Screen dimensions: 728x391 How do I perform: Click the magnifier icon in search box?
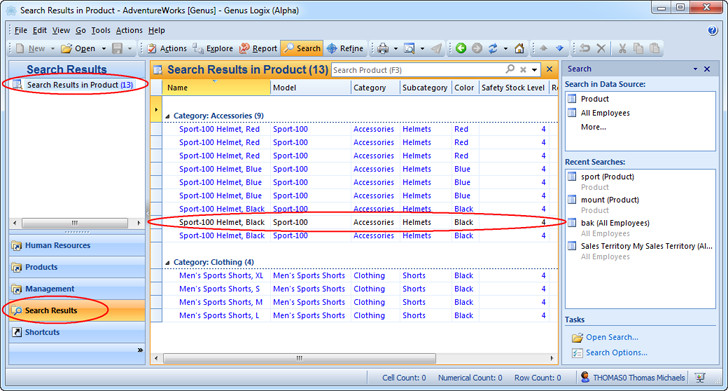coord(510,69)
